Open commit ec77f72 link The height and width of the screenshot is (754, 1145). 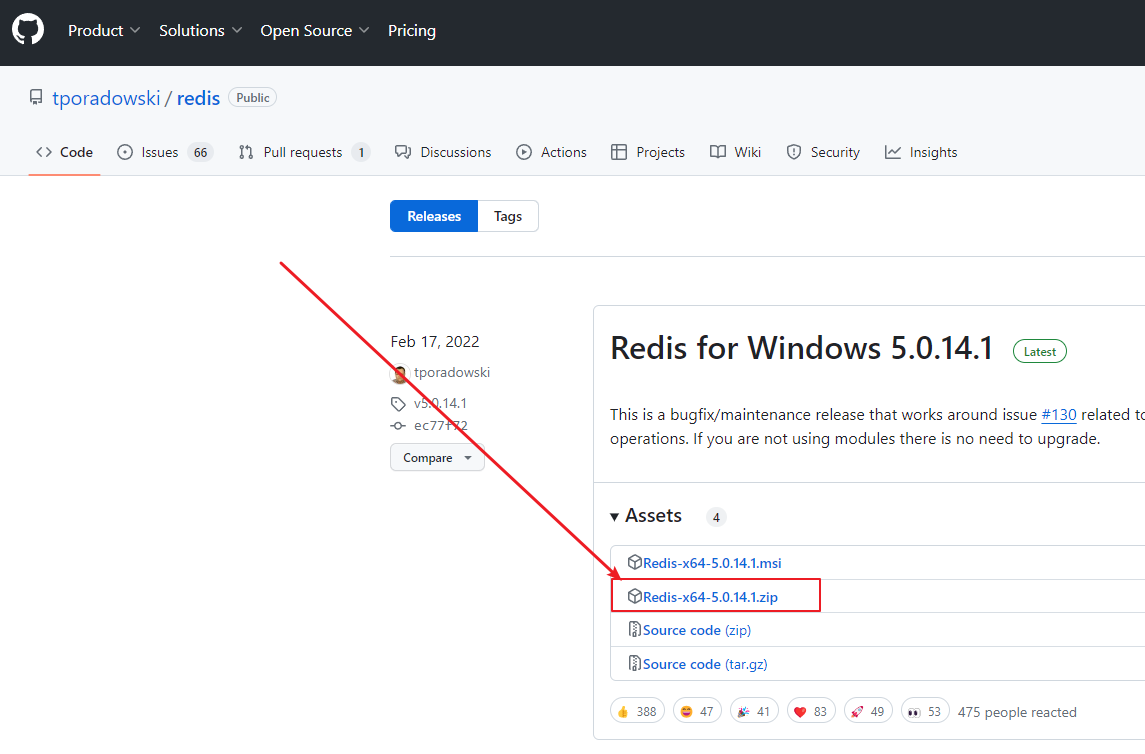(441, 426)
